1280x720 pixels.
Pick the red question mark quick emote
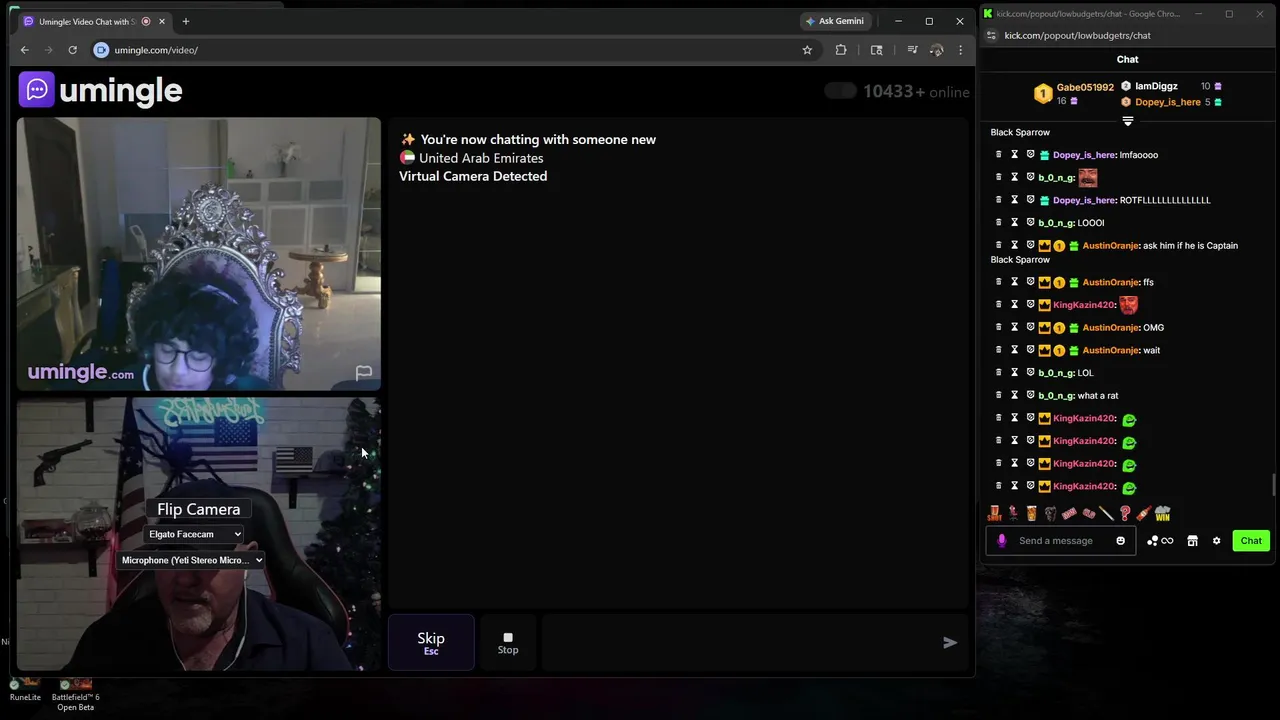pyautogui.click(x=1125, y=513)
